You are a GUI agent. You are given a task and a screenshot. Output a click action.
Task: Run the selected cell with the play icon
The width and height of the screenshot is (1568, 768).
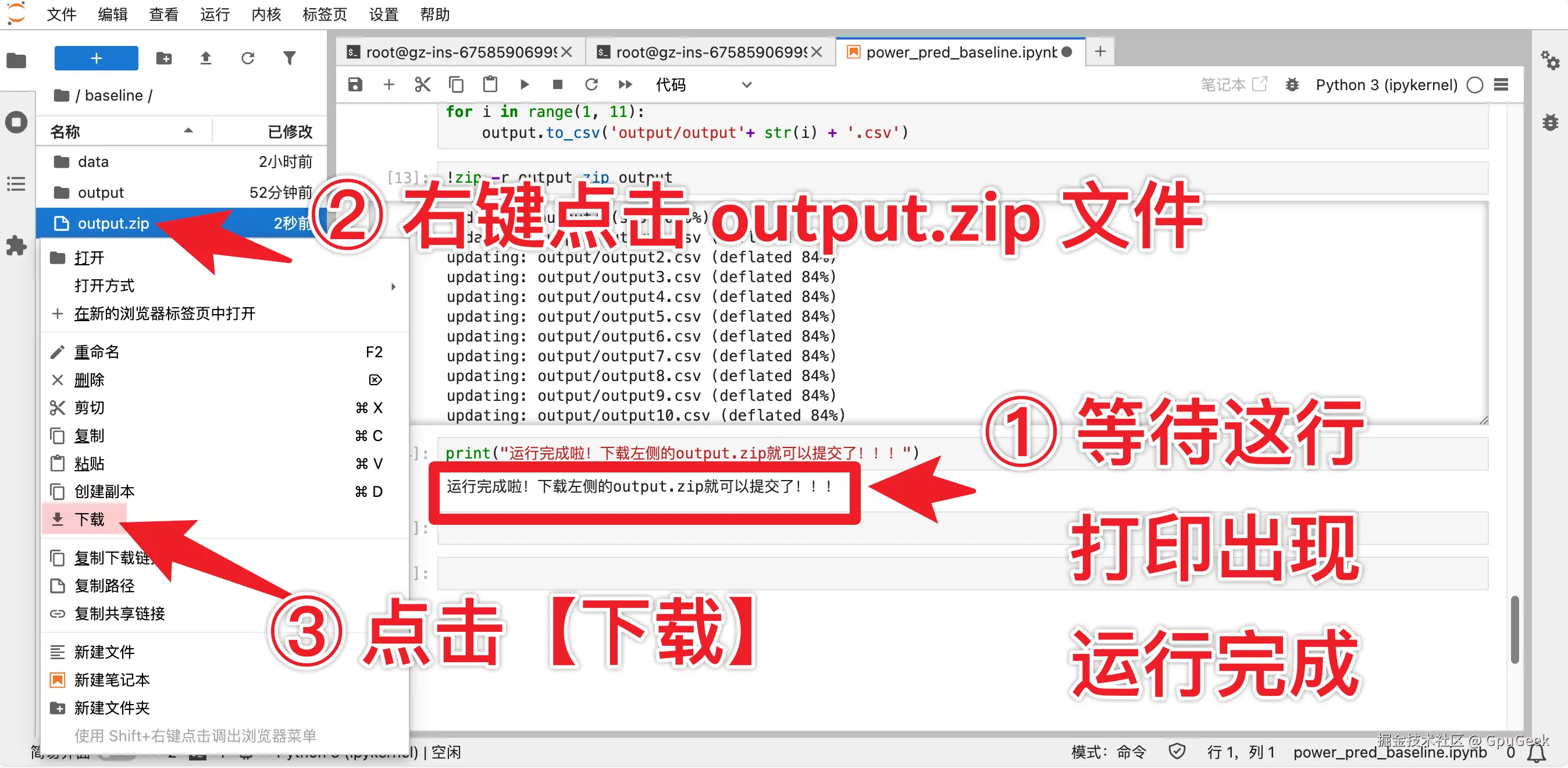coord(524,85)
